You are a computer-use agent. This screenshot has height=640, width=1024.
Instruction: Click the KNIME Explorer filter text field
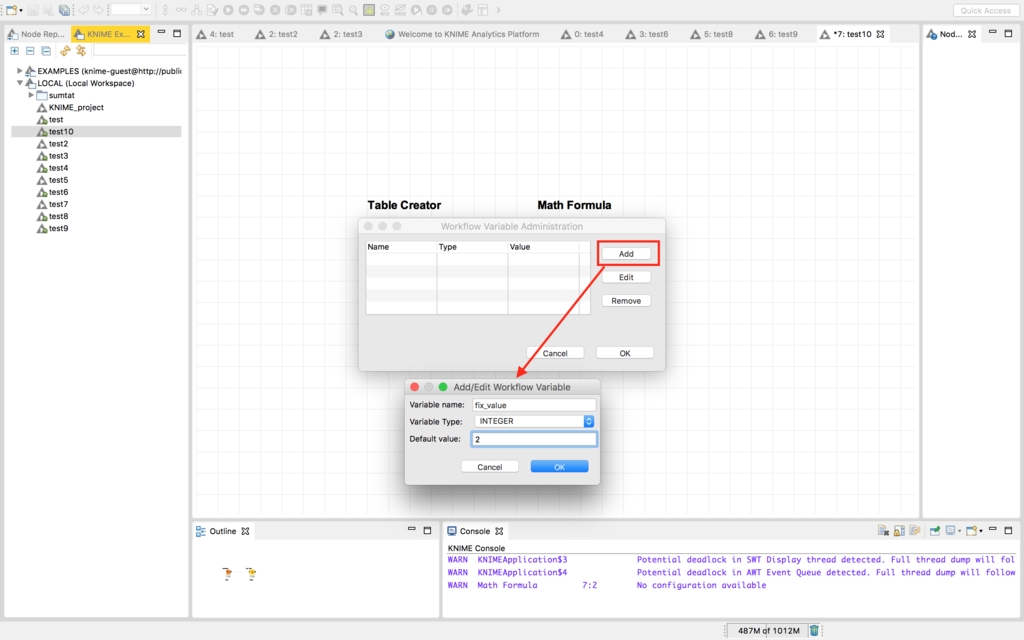tap(139, 51)
